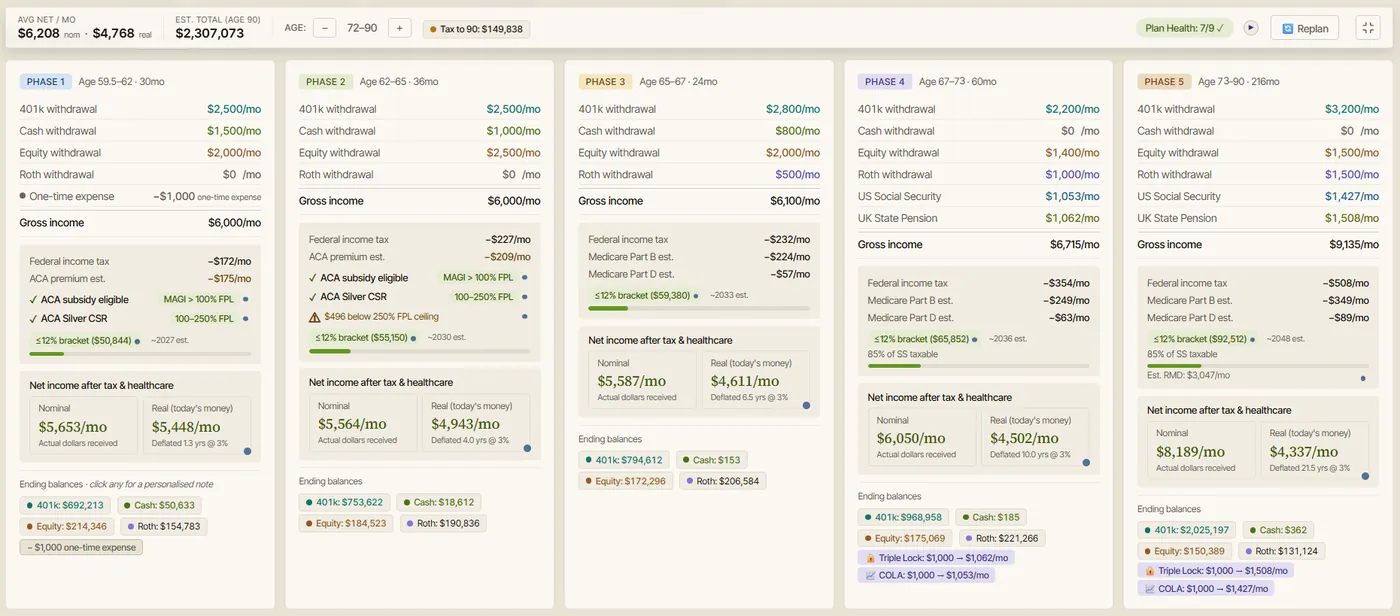Select the PHASE 1 label
The height and width of the screenshot is (616, 1400).
coord(45,82)
